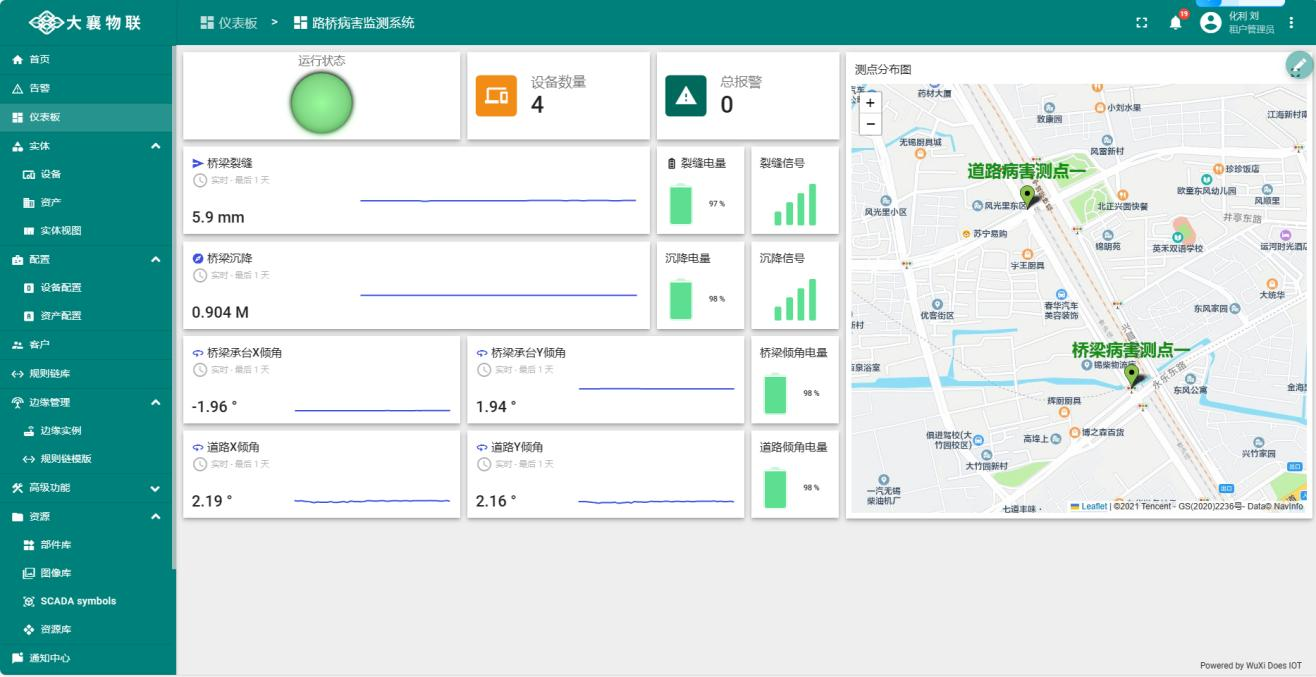
Task: Open the notifications bell
Action: point(1175,23)
